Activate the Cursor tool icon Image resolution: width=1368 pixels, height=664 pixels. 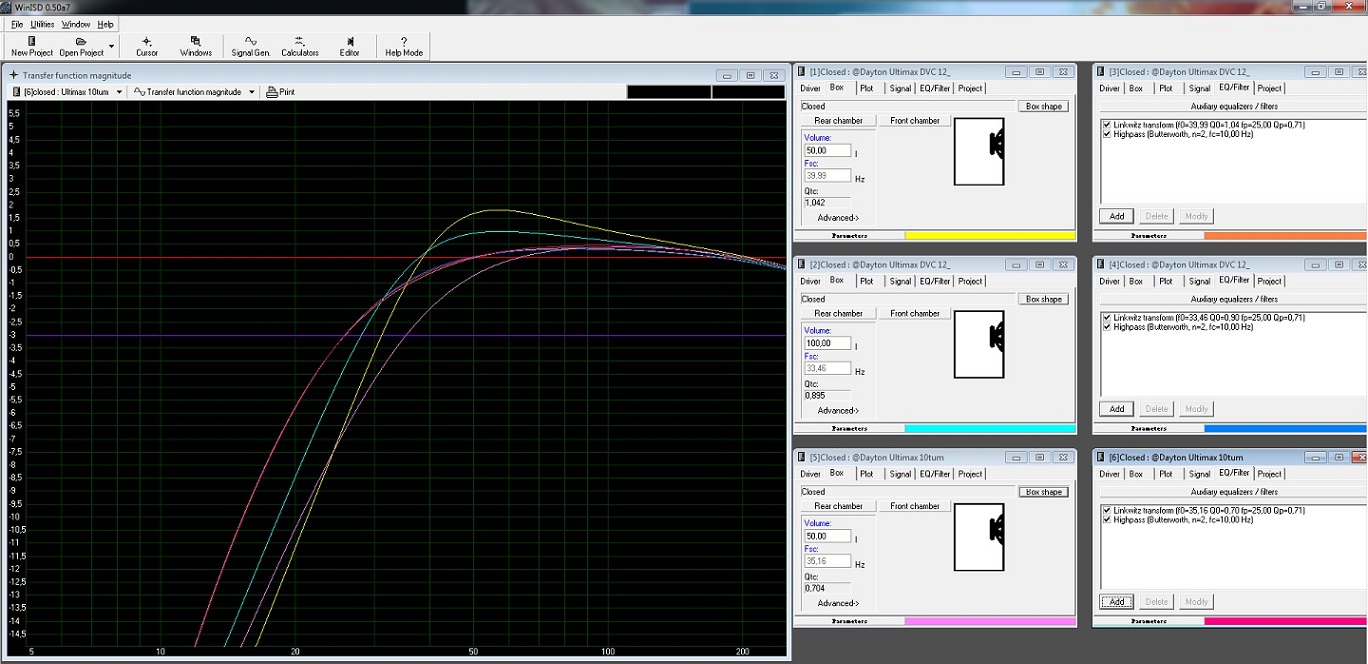[147, 41]
